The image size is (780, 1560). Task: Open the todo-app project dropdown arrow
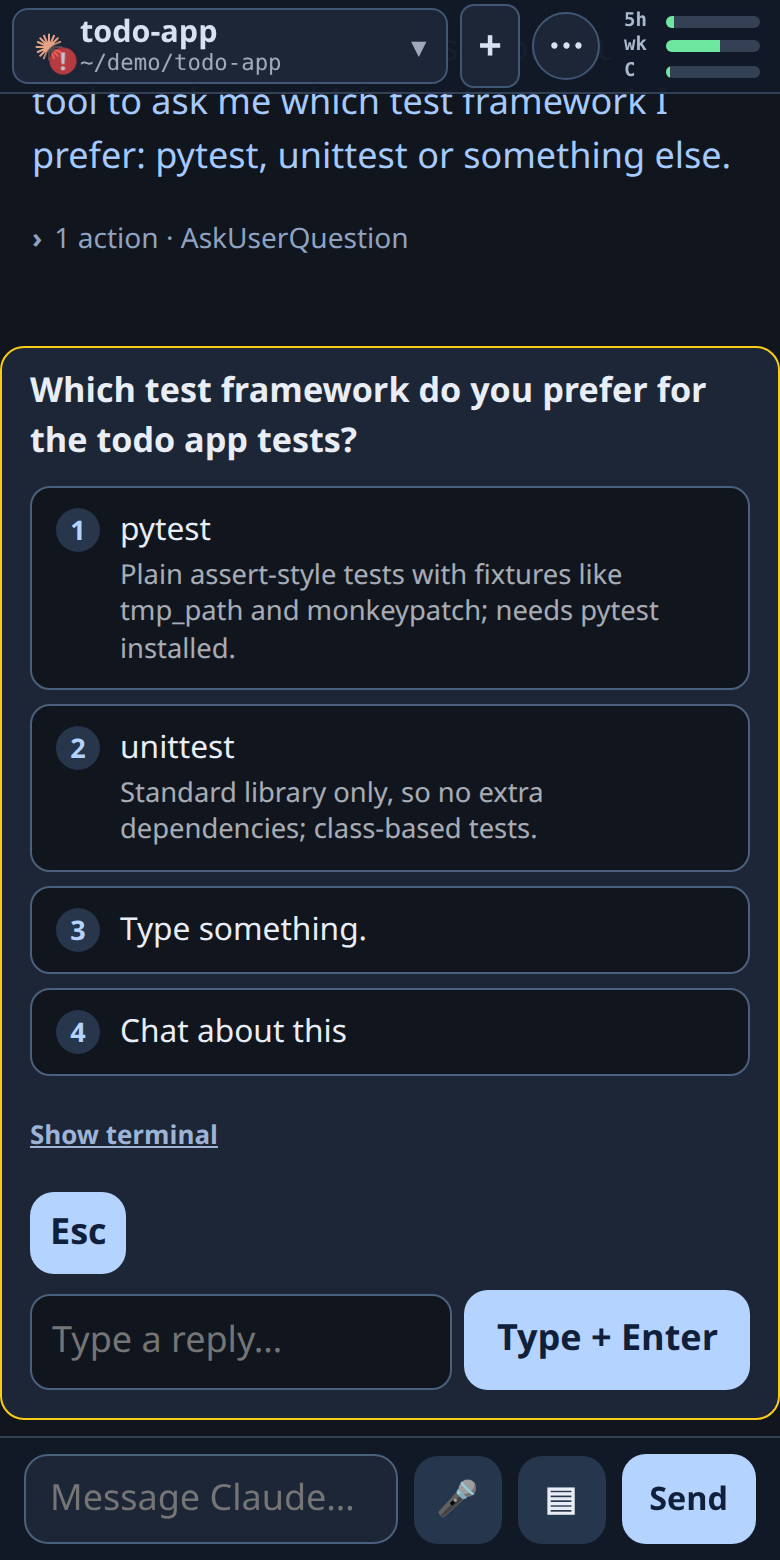[x=419, y=47]
